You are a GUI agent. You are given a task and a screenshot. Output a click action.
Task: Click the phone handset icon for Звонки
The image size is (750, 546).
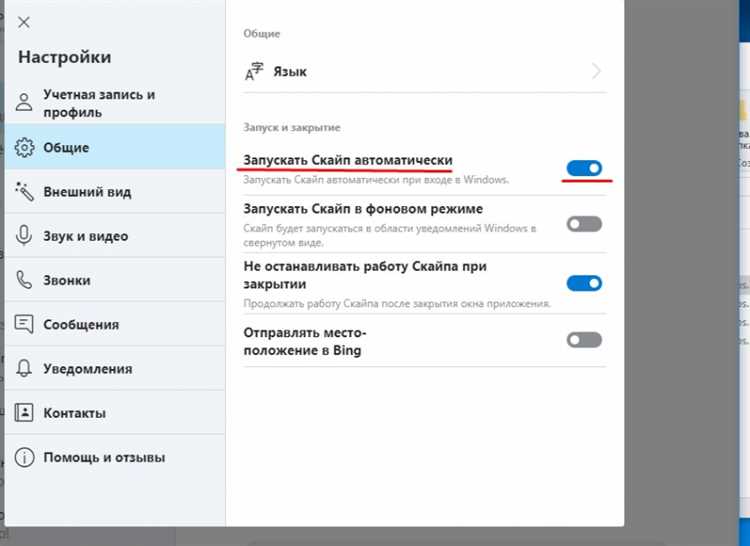tap(25, 281)
